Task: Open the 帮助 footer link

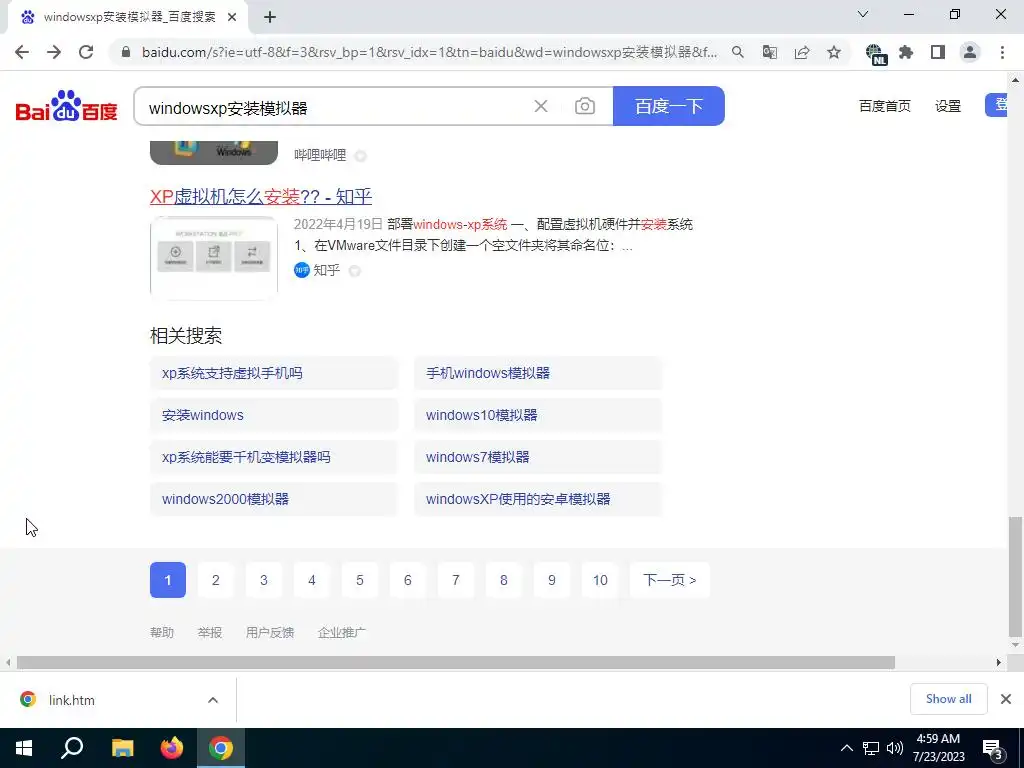Action: point(162,632)
